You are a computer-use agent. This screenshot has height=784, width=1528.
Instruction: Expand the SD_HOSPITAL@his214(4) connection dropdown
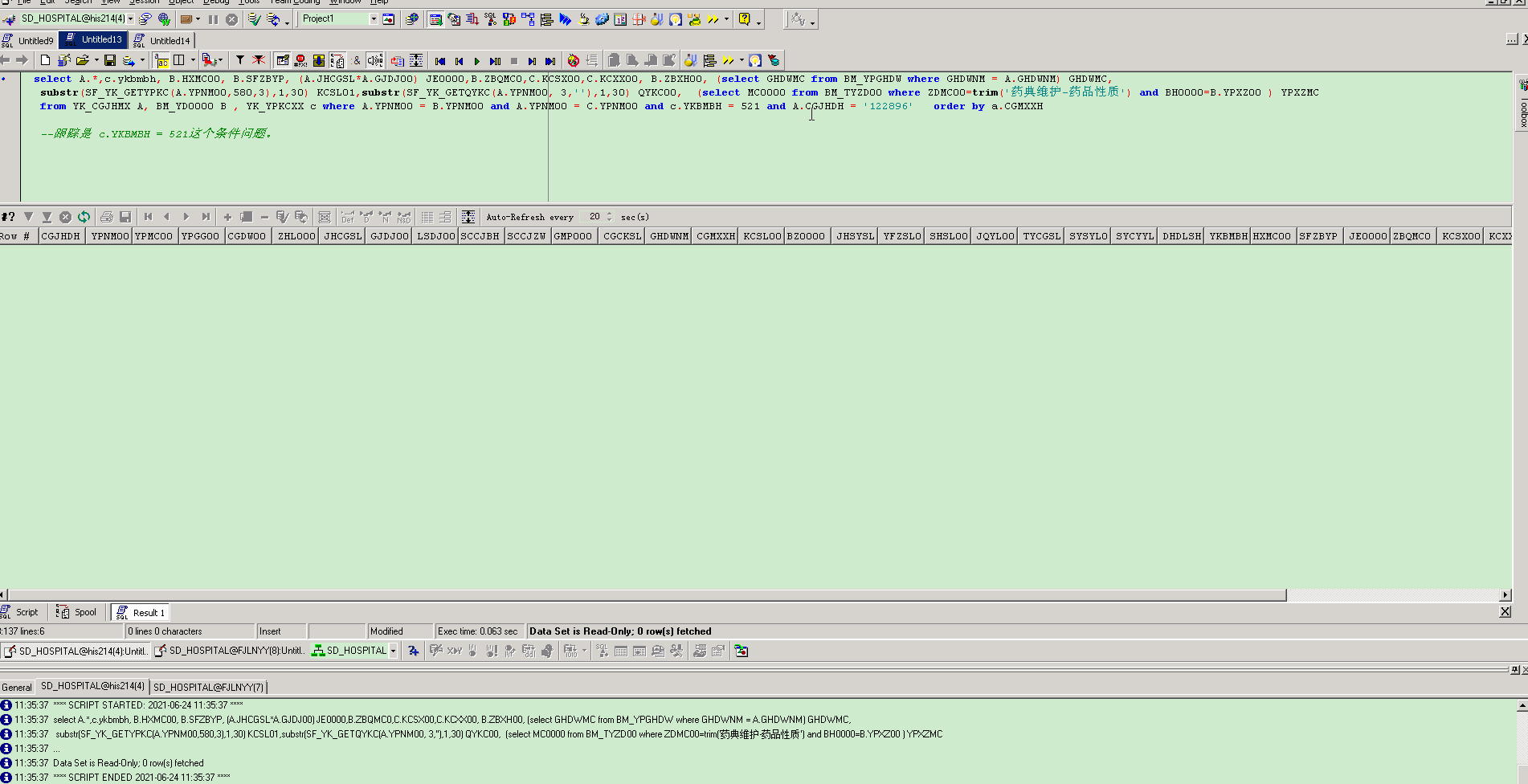(130, 19)
